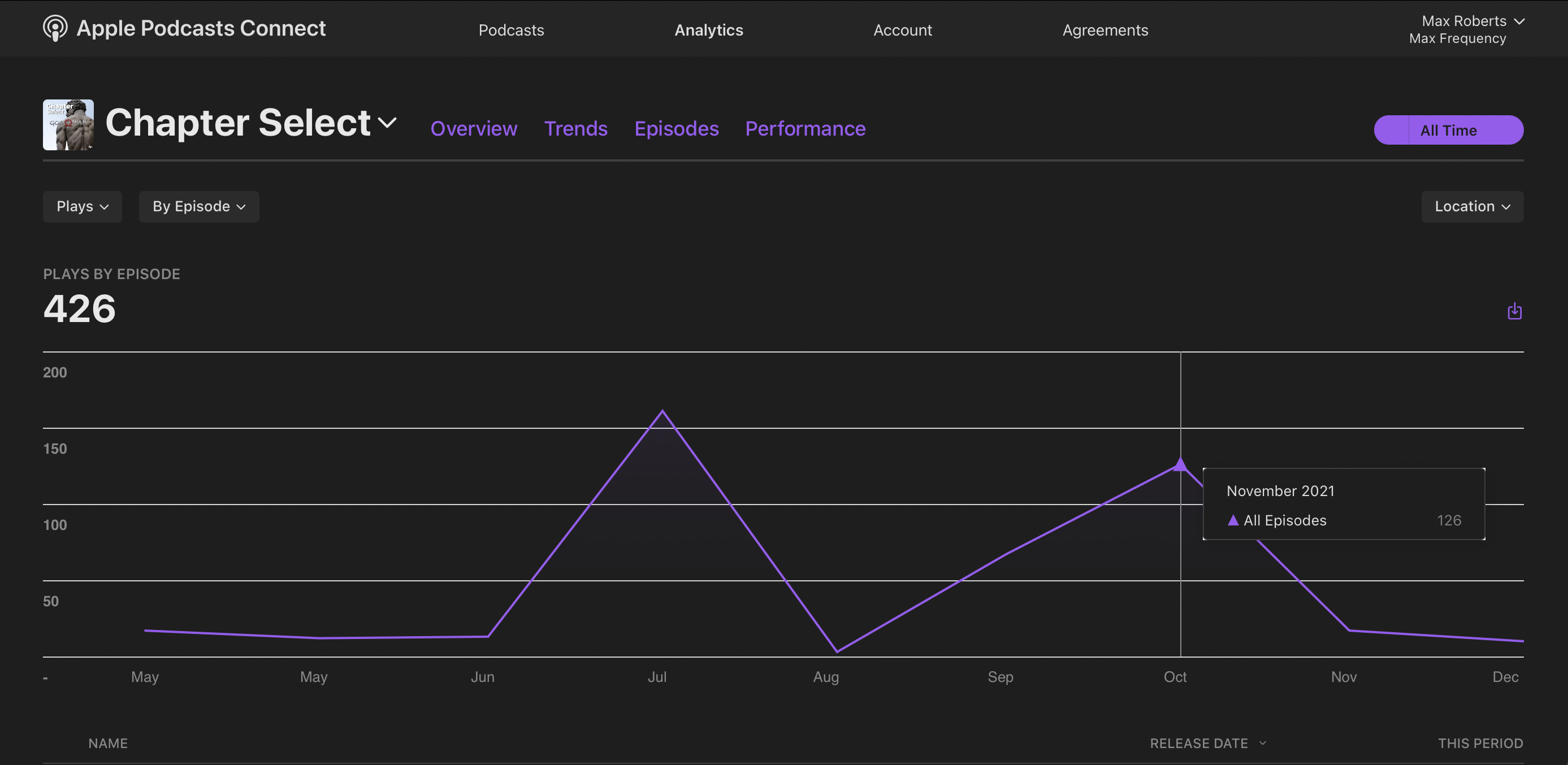Open Agreements in top navigation
The width and height of the screenshot is (1568, 765).
coord(1105,30)
